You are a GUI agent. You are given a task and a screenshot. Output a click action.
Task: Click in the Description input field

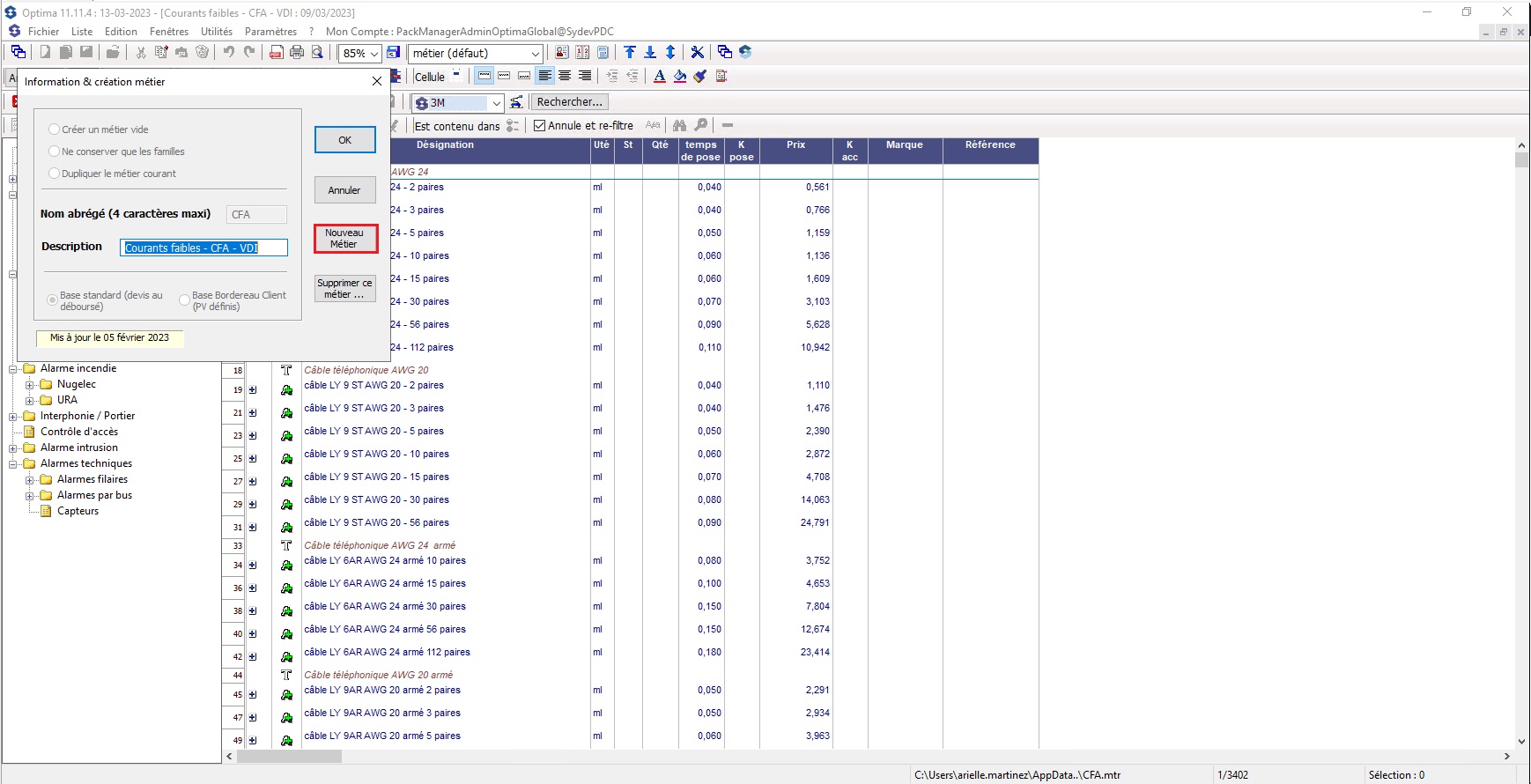[203, 248]
